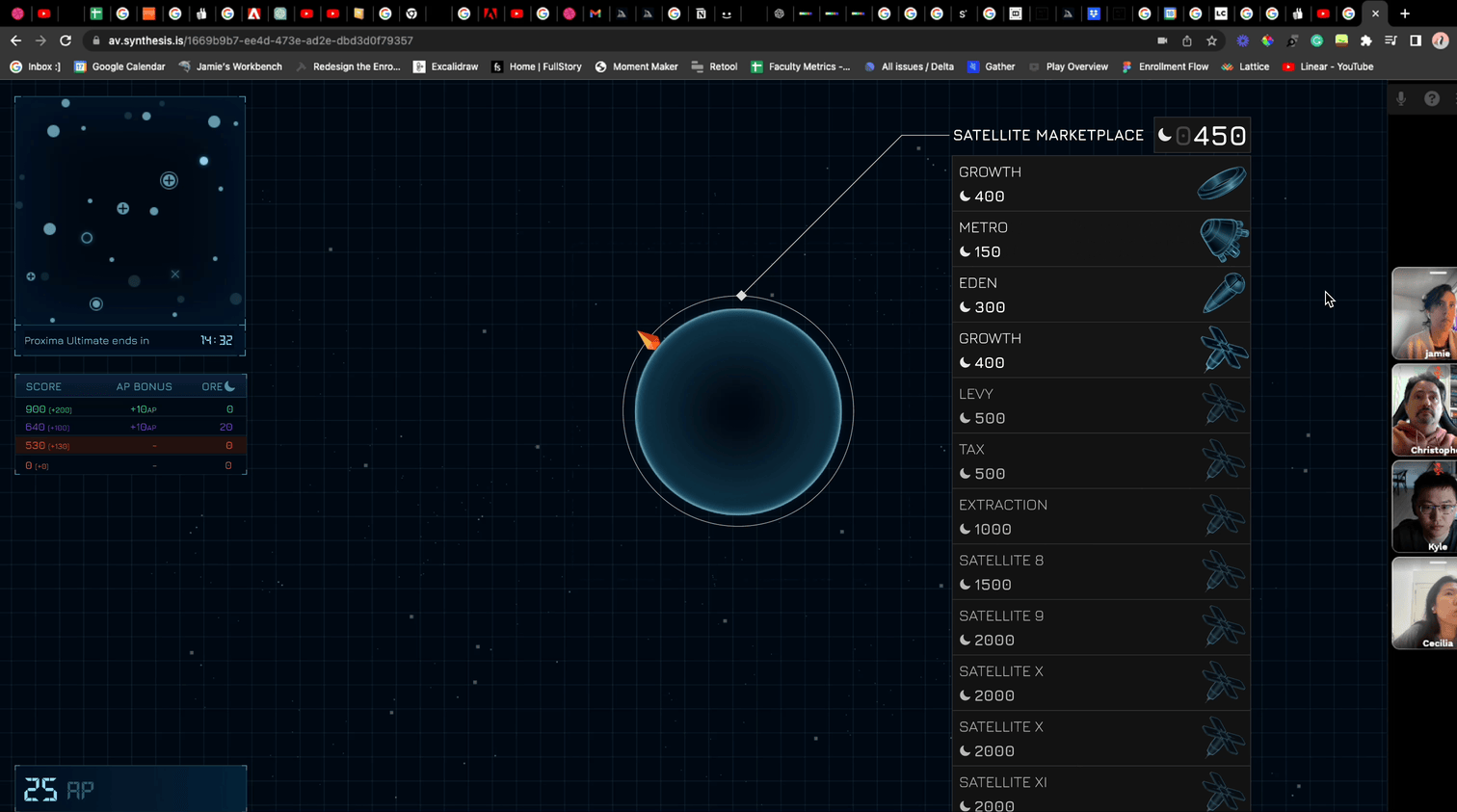Image resolution: width=1457 pixels, height=812 pixels.
Task: Go forward in browser history
Action: (x=40, y=40)
